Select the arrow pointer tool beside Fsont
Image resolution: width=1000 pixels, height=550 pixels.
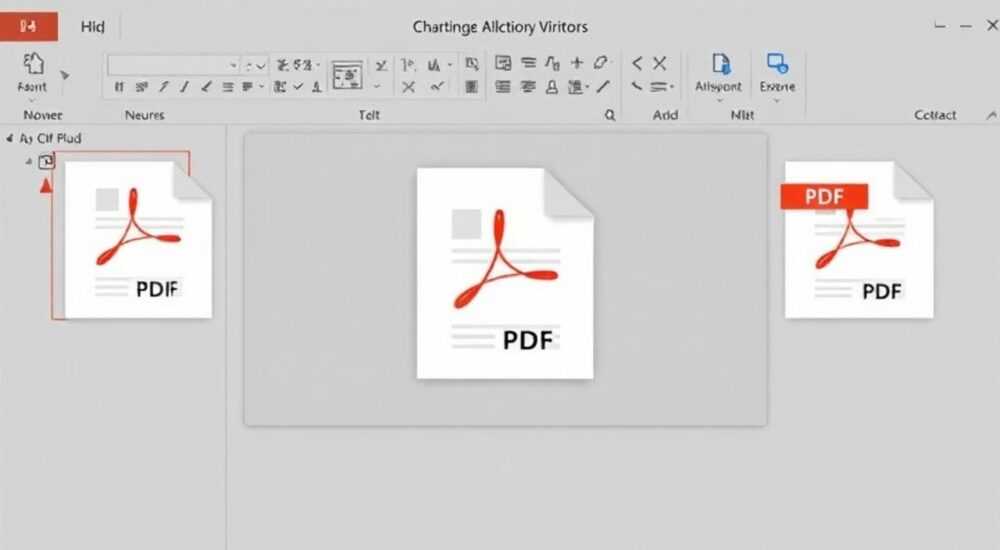tap(64, 75)
